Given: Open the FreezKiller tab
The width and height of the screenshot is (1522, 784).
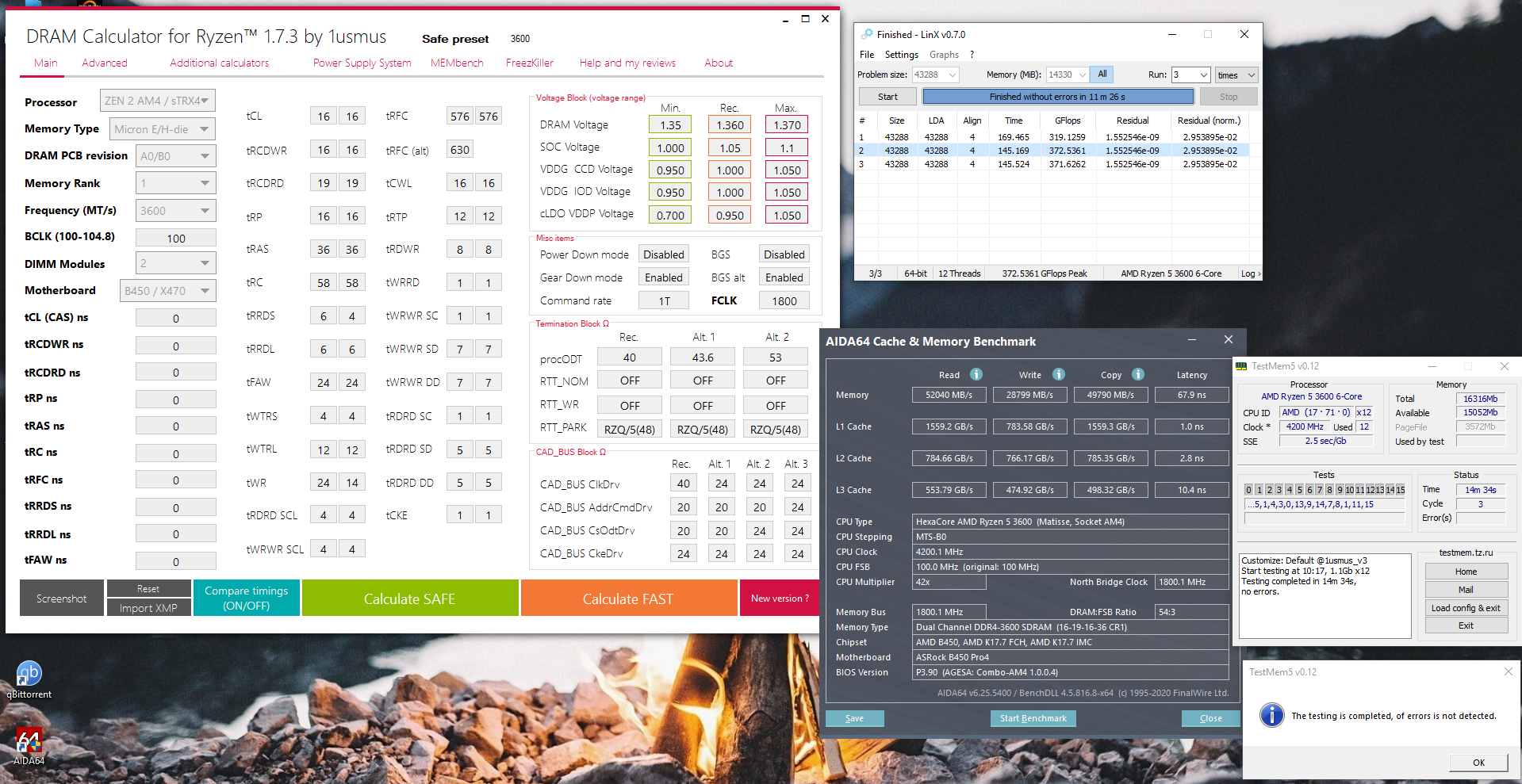Looking at the screenshot, I should [530, 63].
